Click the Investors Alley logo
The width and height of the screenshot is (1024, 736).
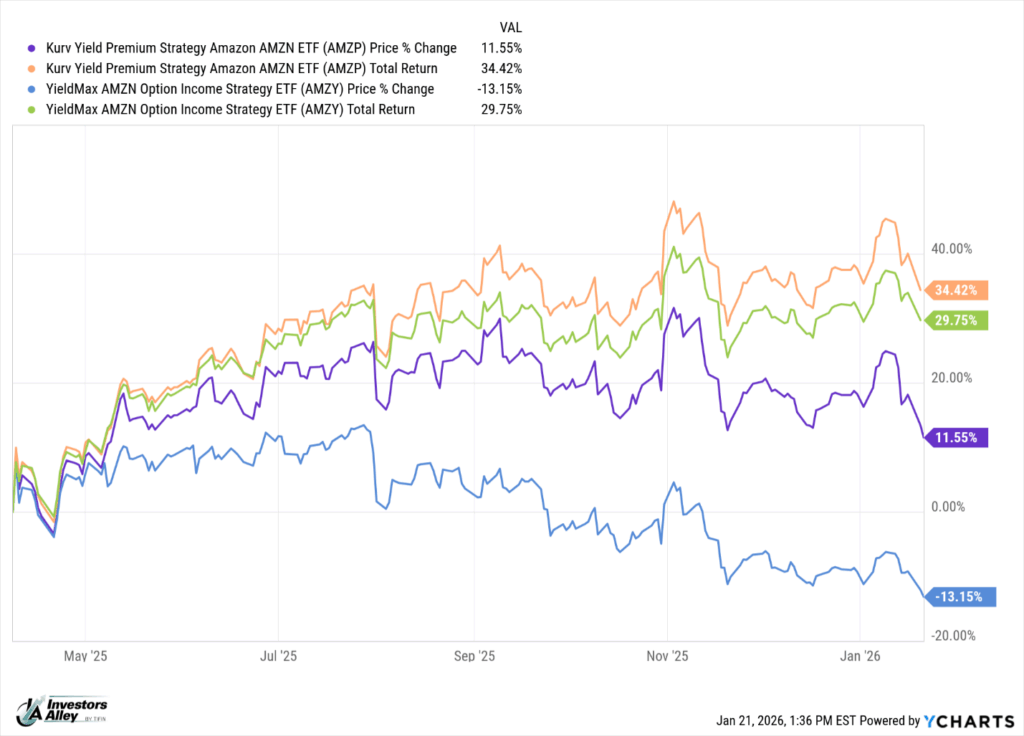61,709
